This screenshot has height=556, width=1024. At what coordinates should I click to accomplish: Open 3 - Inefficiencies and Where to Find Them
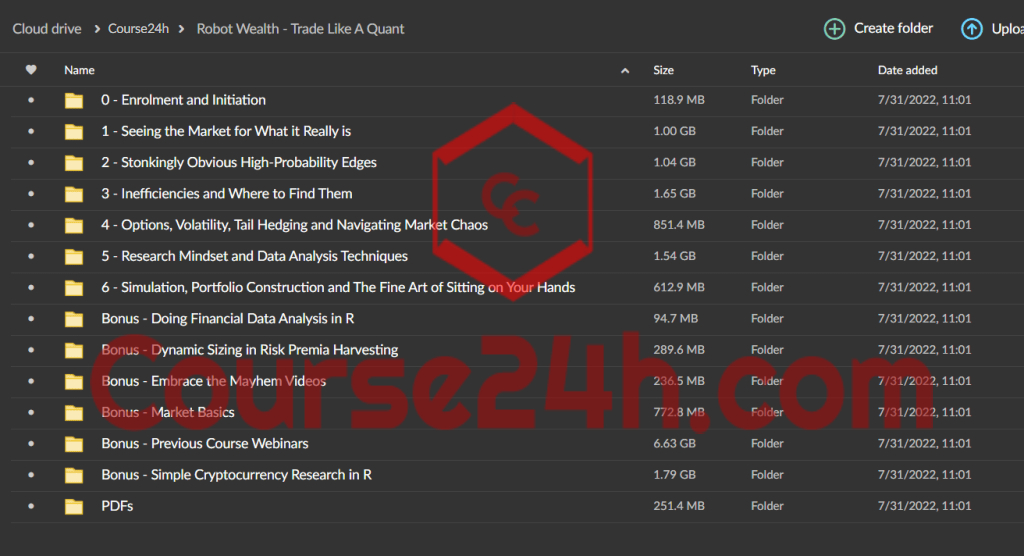(227, 193)
